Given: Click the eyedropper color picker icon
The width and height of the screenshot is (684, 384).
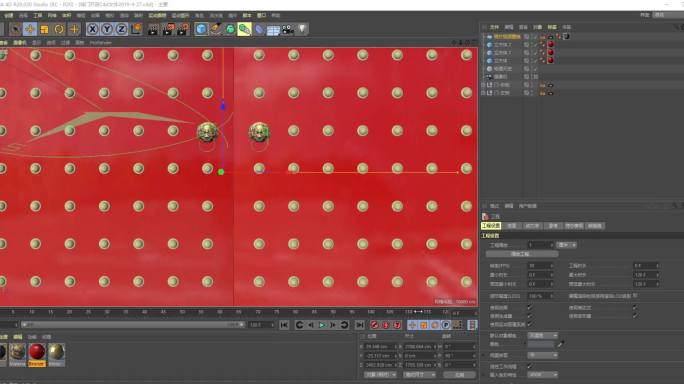Looking at the screenshot, I should point(561,344).
